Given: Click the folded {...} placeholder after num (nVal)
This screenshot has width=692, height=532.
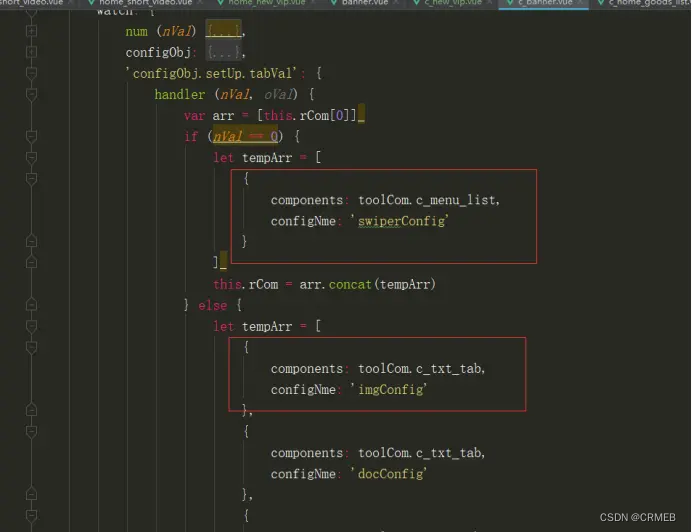Looking at the screenshot, I should pos(224,31).
